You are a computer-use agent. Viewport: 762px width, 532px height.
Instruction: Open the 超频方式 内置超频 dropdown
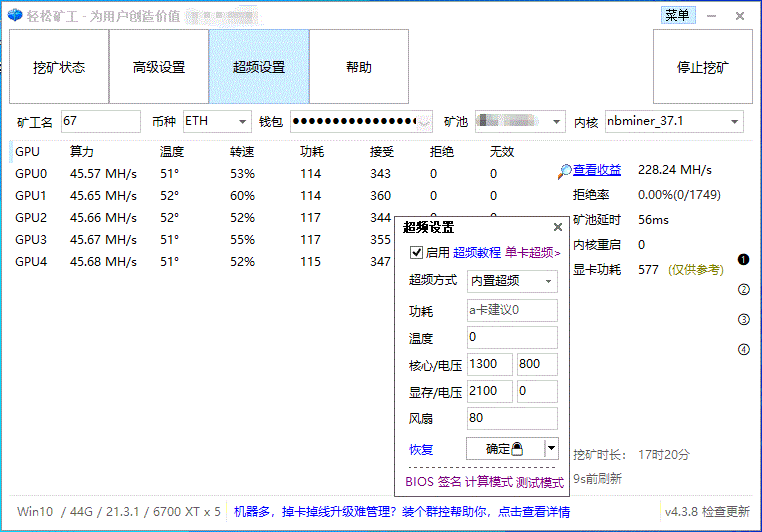[x=548, y=282]
